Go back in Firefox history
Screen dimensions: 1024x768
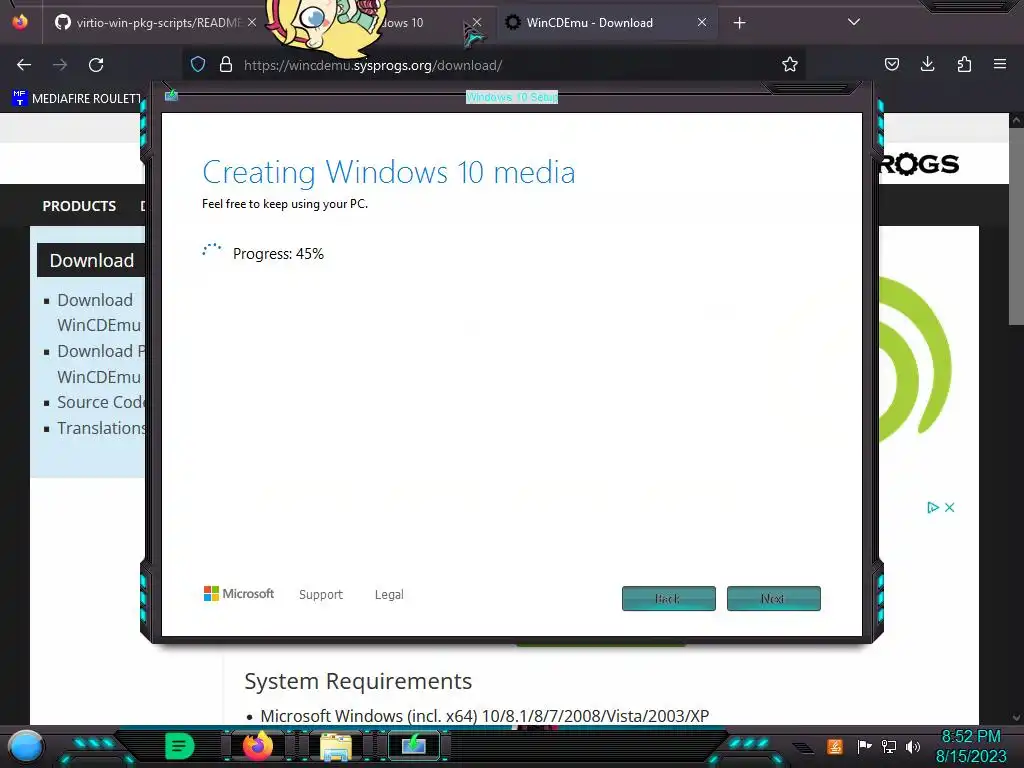pyautogui.click(x=24, y=65)
